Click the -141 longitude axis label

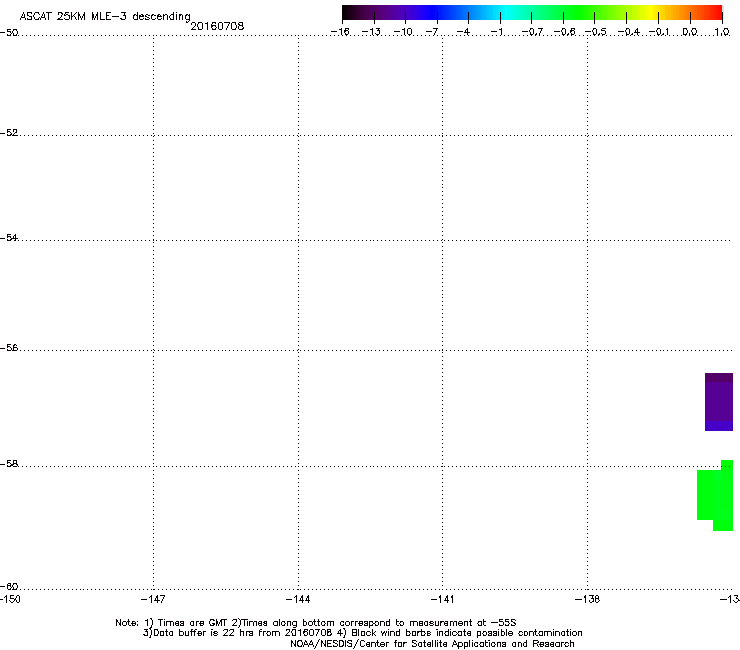(443, 599)
